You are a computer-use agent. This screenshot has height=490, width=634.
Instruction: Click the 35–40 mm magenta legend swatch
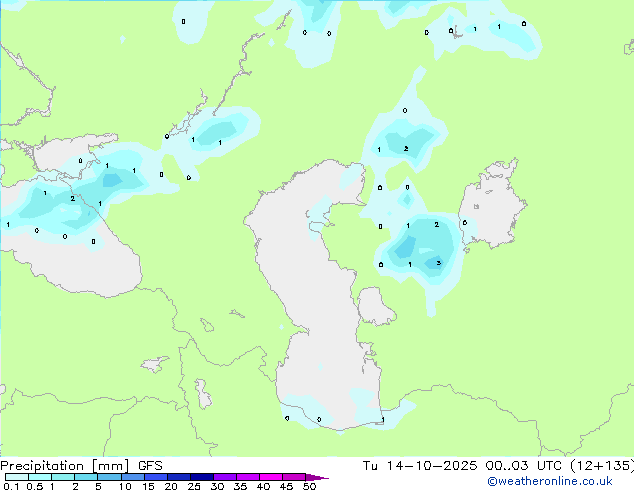(247, 477)
